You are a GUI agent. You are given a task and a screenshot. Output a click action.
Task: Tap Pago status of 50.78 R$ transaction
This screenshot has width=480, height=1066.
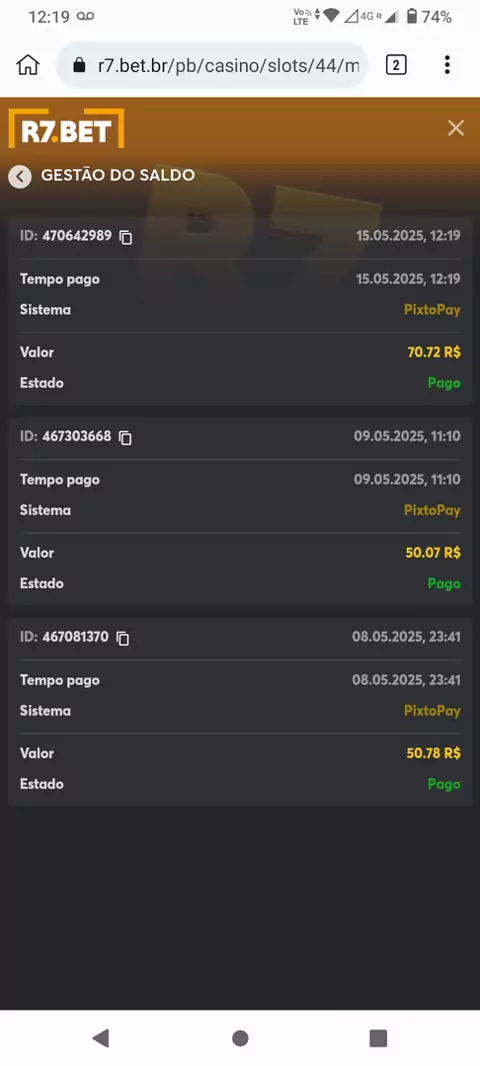444,785
